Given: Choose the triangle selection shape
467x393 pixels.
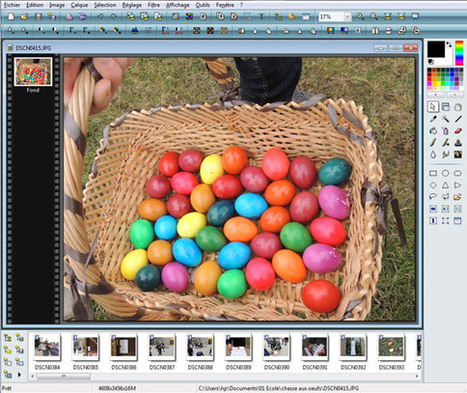Looking at the screenshot, I should tap(446, 185).
